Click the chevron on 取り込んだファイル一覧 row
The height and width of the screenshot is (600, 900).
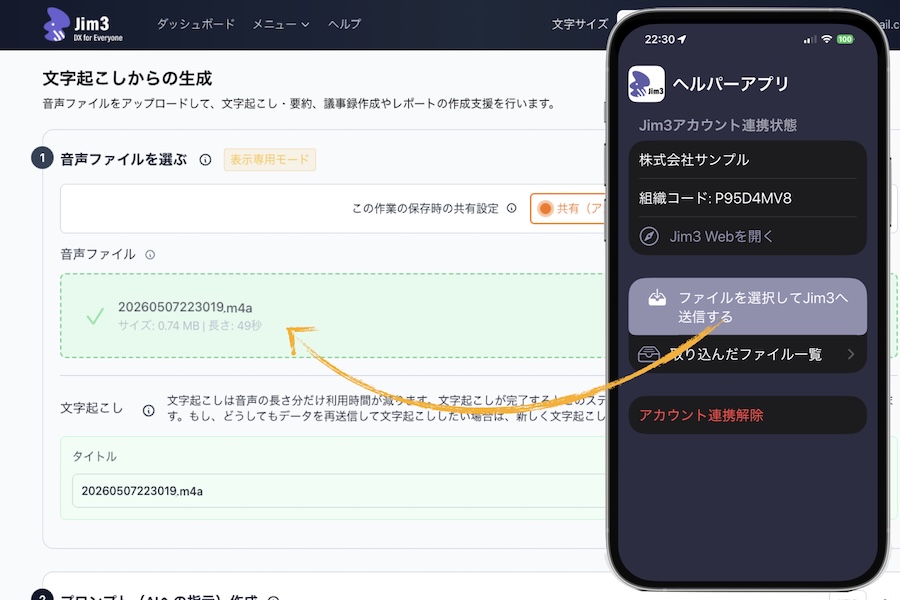(851, 354)
